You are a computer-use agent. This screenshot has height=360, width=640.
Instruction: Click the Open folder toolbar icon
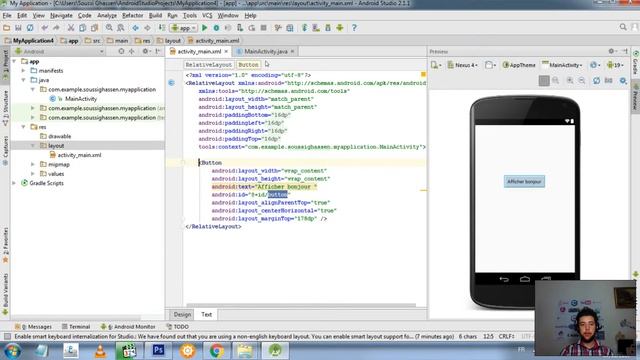point(7,28)
